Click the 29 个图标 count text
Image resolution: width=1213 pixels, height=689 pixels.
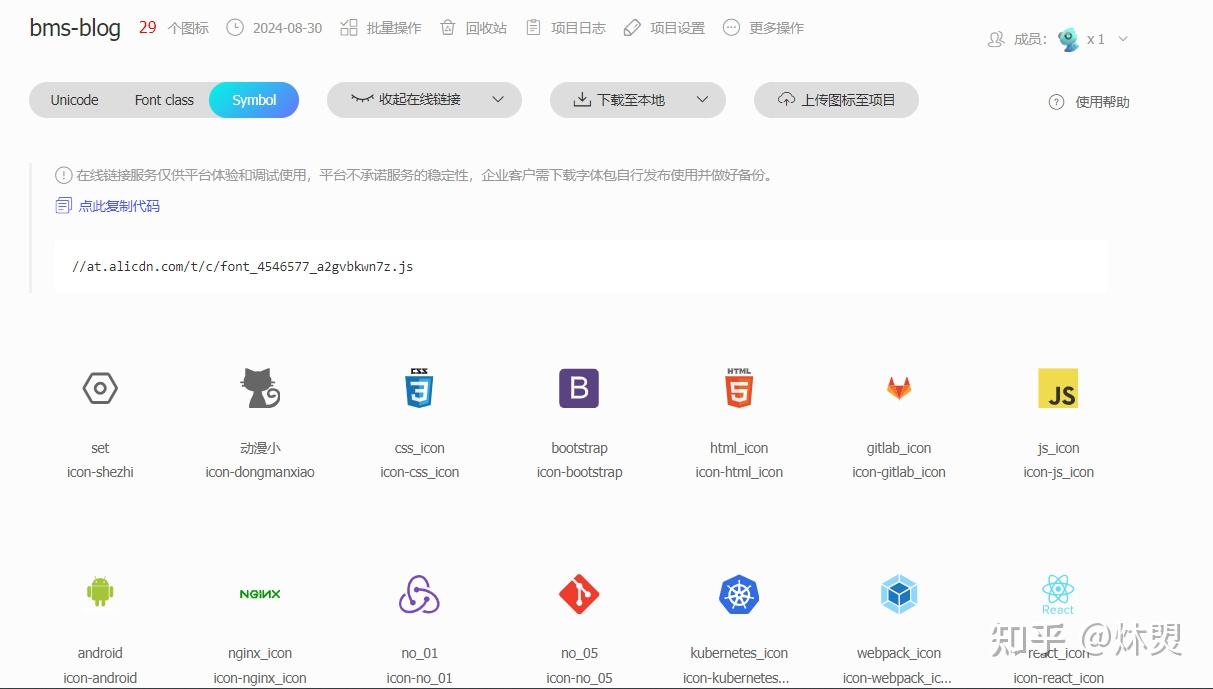173,28
